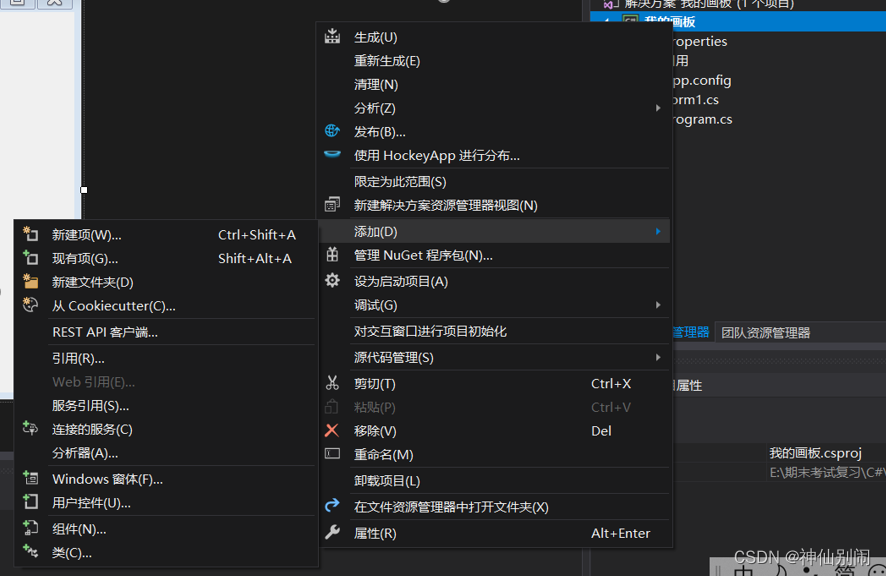This screenshot has height=576, width=886.
Task: Click the E:\期末考试复习 path value
Action: click(x=827, y=473)
